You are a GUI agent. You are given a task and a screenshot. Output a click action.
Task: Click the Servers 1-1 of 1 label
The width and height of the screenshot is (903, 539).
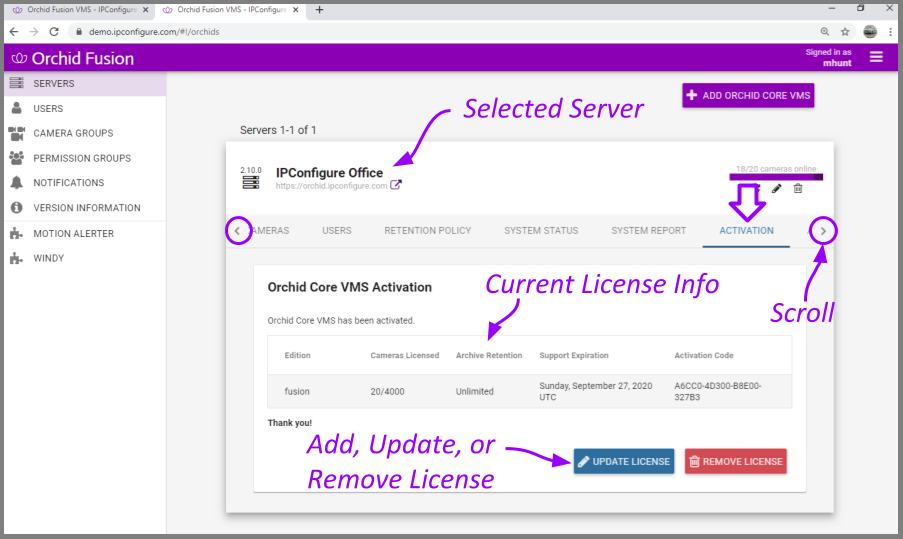[278, 130]
